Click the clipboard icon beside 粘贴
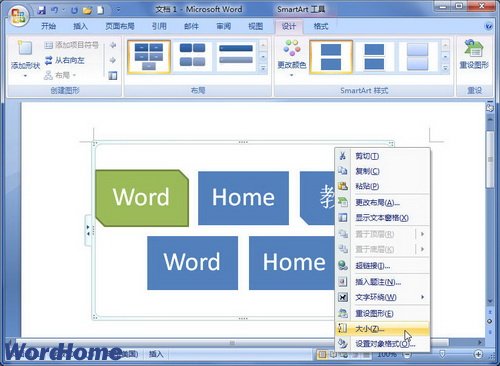 click(343, 186)
